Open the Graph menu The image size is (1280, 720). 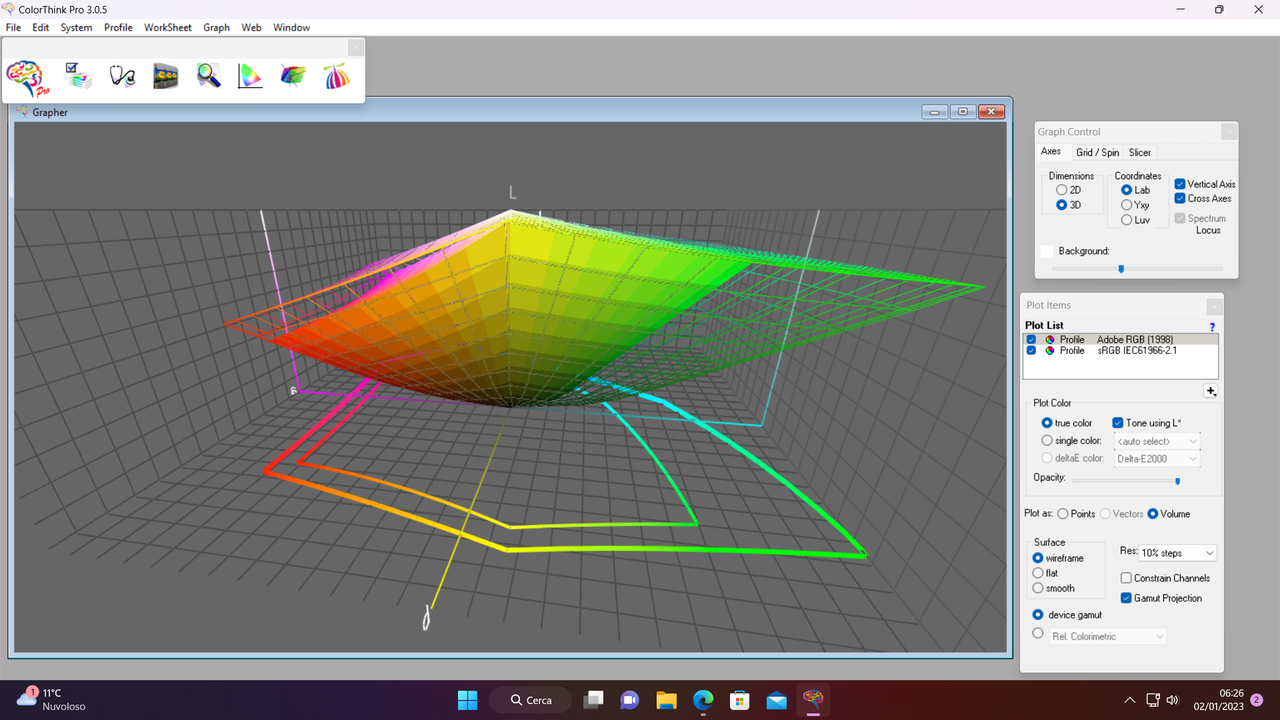coord(216,27)
